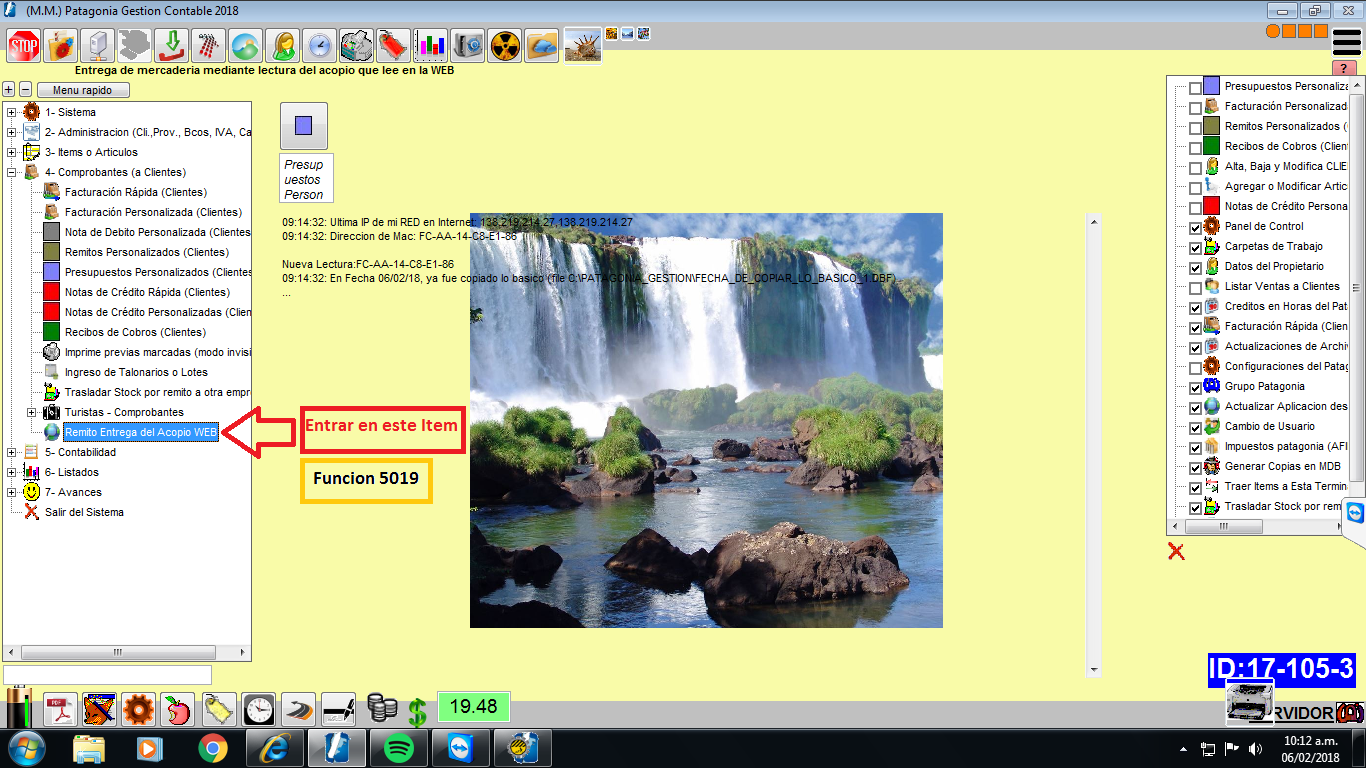Click the Presupuestos Personalizados shortcut button
The width and height of the screenshot is (1366, 768).
point(304,126)
